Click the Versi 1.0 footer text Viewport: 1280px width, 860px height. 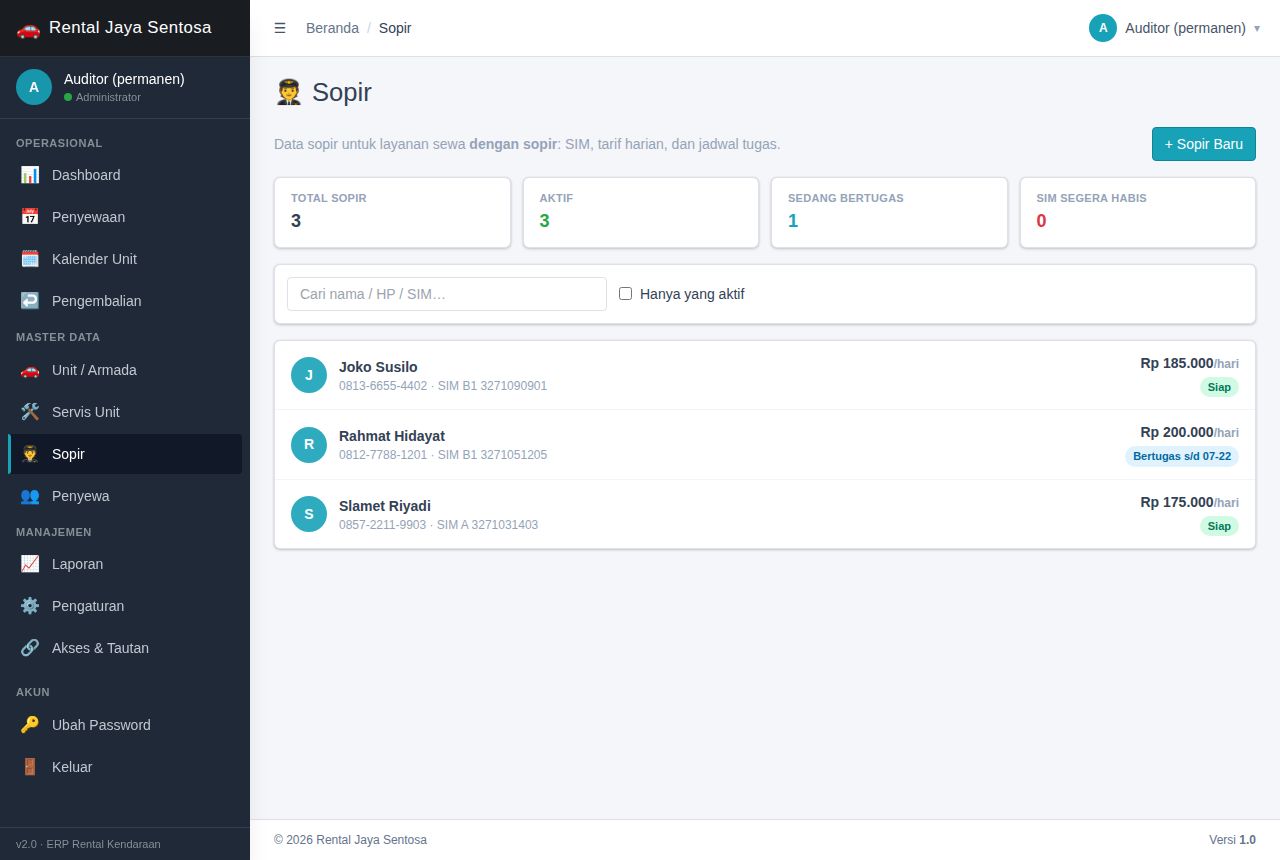point(1232,840)
